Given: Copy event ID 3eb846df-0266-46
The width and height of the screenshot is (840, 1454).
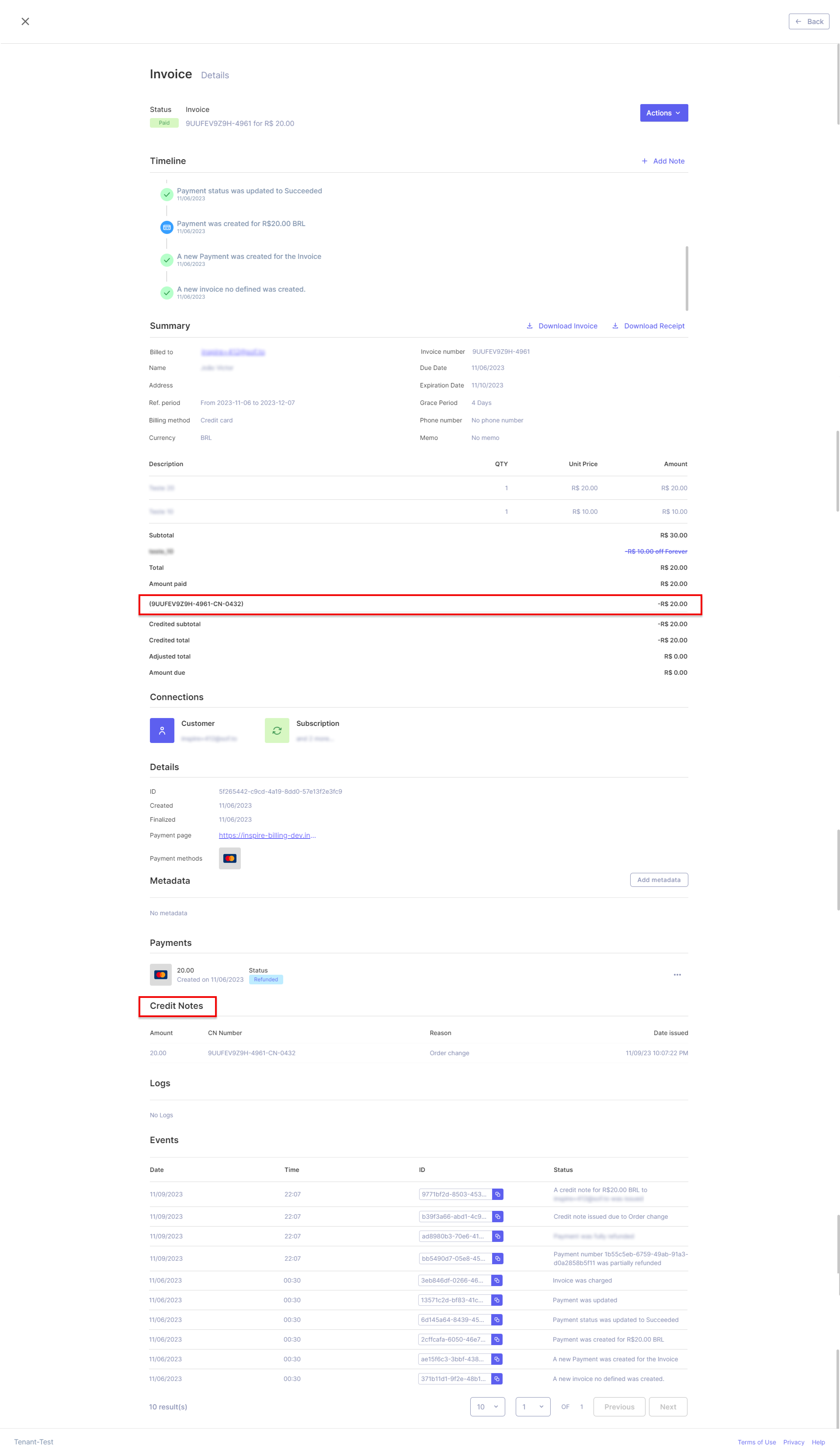Looking at the screenshot, I should (x=496, y=1280).
